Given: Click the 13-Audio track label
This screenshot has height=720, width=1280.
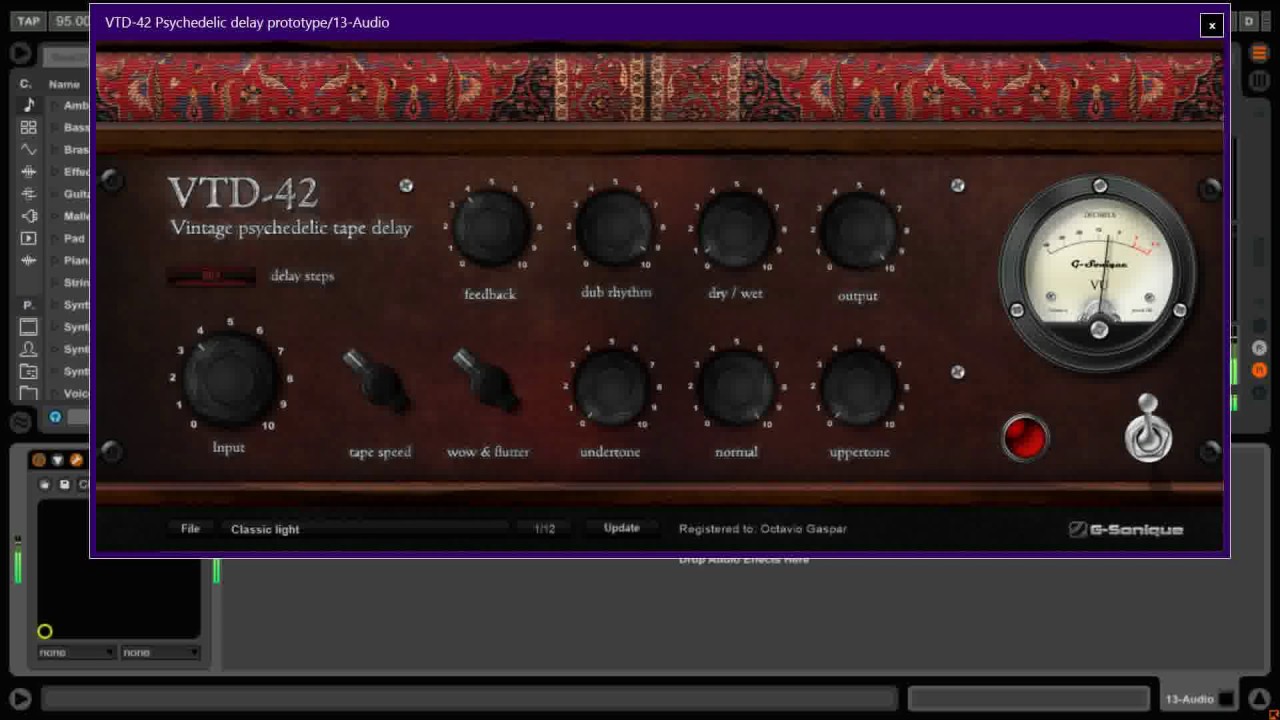Looking at the screenshot, I should click(1190, 699).
